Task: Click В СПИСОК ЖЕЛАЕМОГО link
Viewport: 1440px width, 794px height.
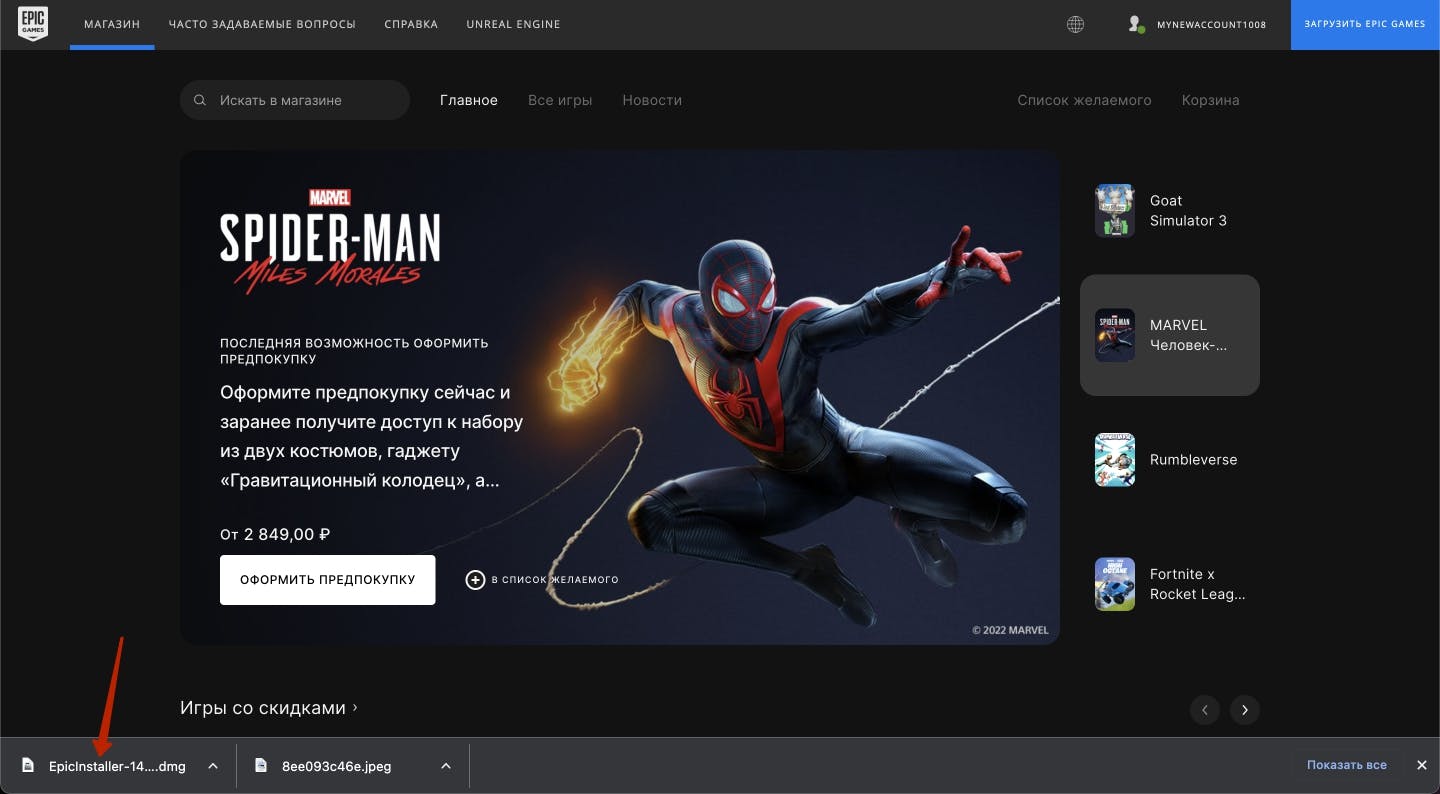Action: pyautogui.click(x=555, y=580)
